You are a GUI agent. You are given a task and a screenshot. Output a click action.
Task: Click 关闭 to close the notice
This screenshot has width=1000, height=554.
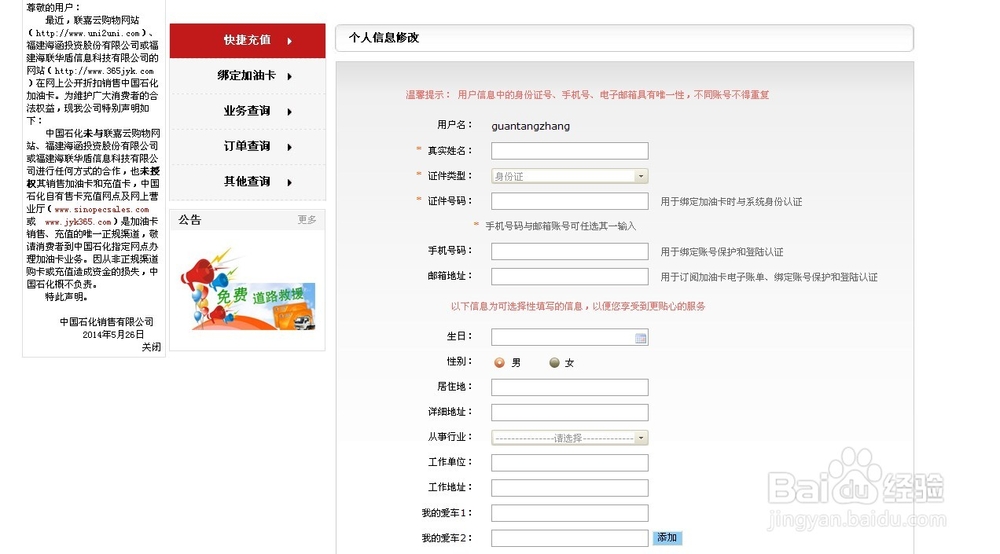151,347
